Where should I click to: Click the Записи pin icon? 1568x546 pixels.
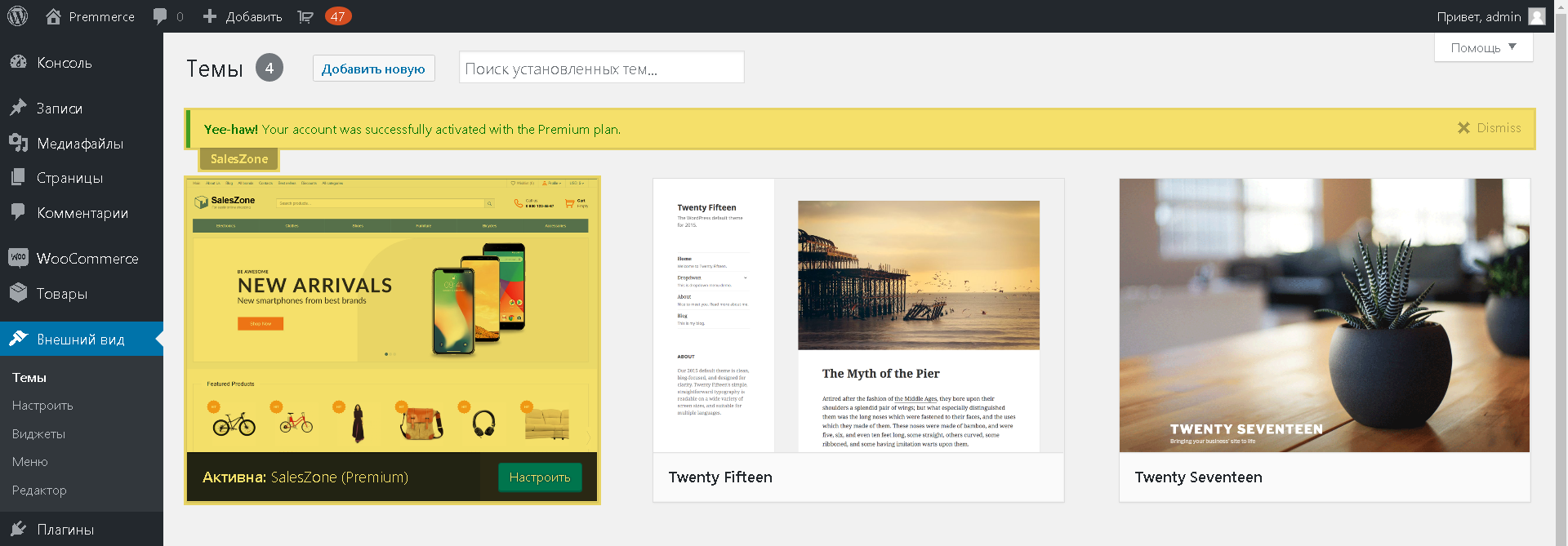[x=18, y=108]
